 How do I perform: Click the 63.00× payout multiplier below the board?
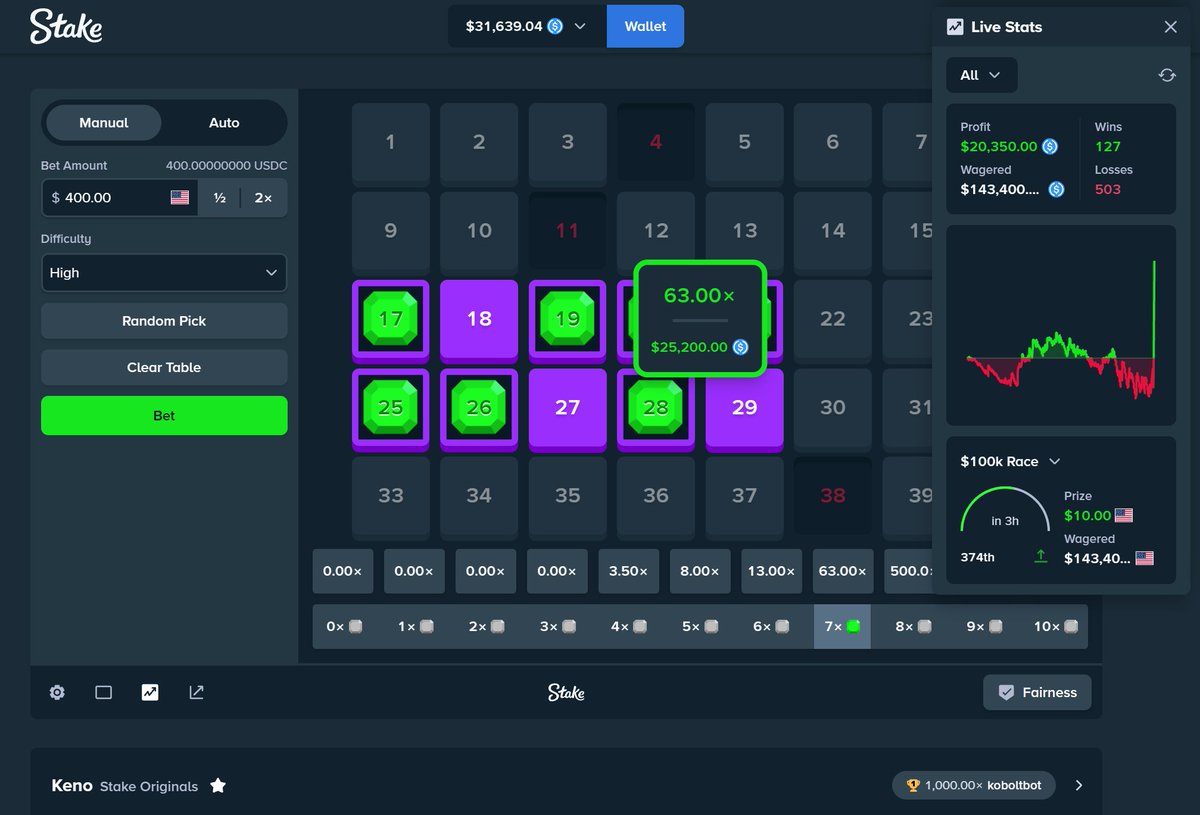point(843,571)
